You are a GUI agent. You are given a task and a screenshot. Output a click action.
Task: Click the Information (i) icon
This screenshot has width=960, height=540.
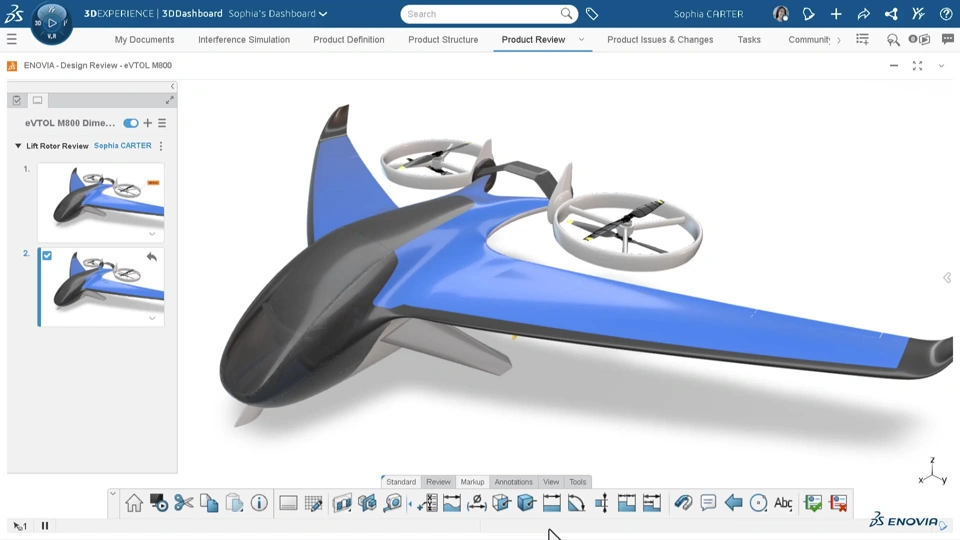(259, 503)
